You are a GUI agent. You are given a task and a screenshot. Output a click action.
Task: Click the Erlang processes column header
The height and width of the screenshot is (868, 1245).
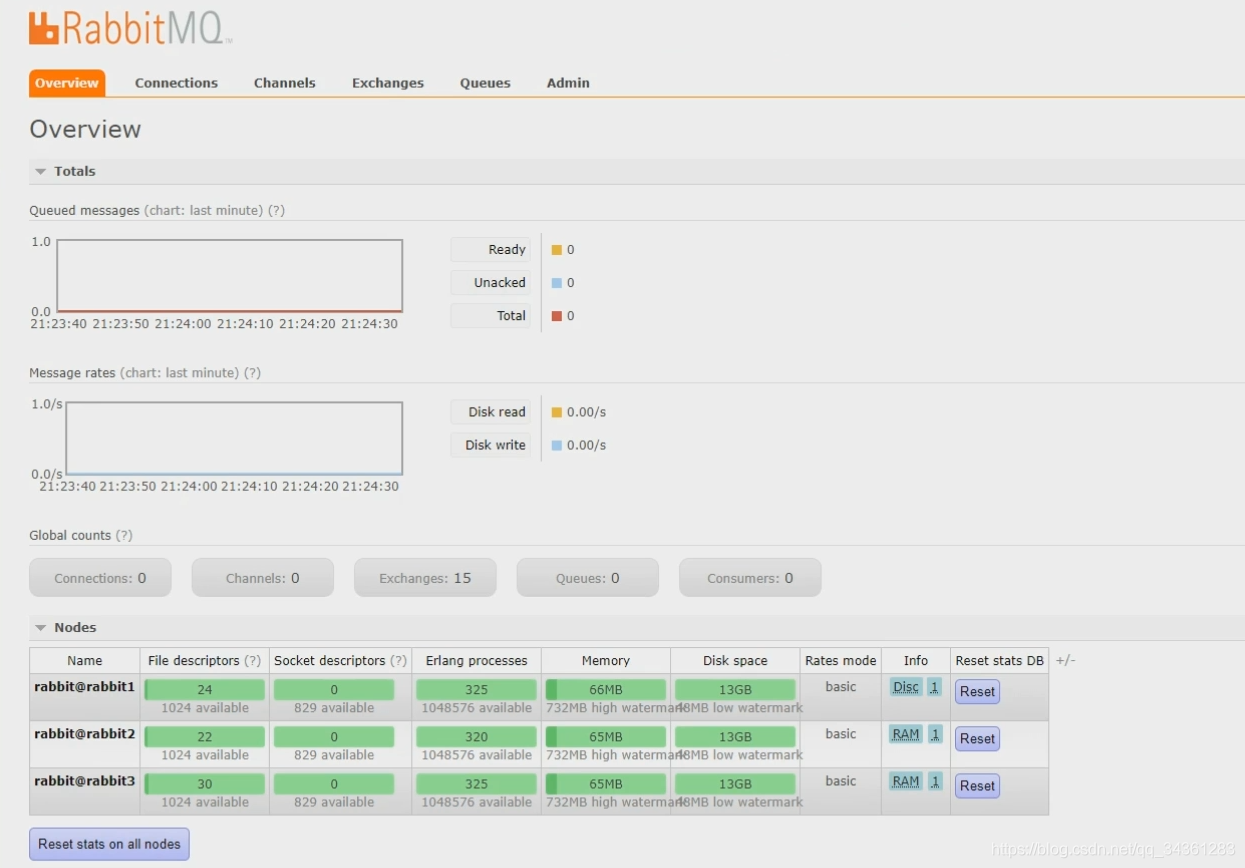[x=476, y=660]
